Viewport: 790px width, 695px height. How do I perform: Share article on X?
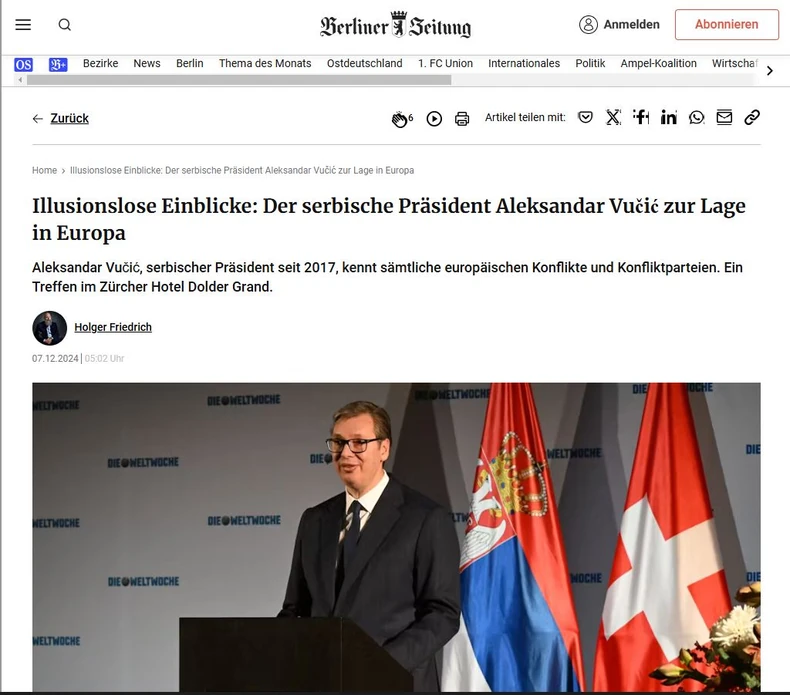pyautogui.click(x=613, y=117)
